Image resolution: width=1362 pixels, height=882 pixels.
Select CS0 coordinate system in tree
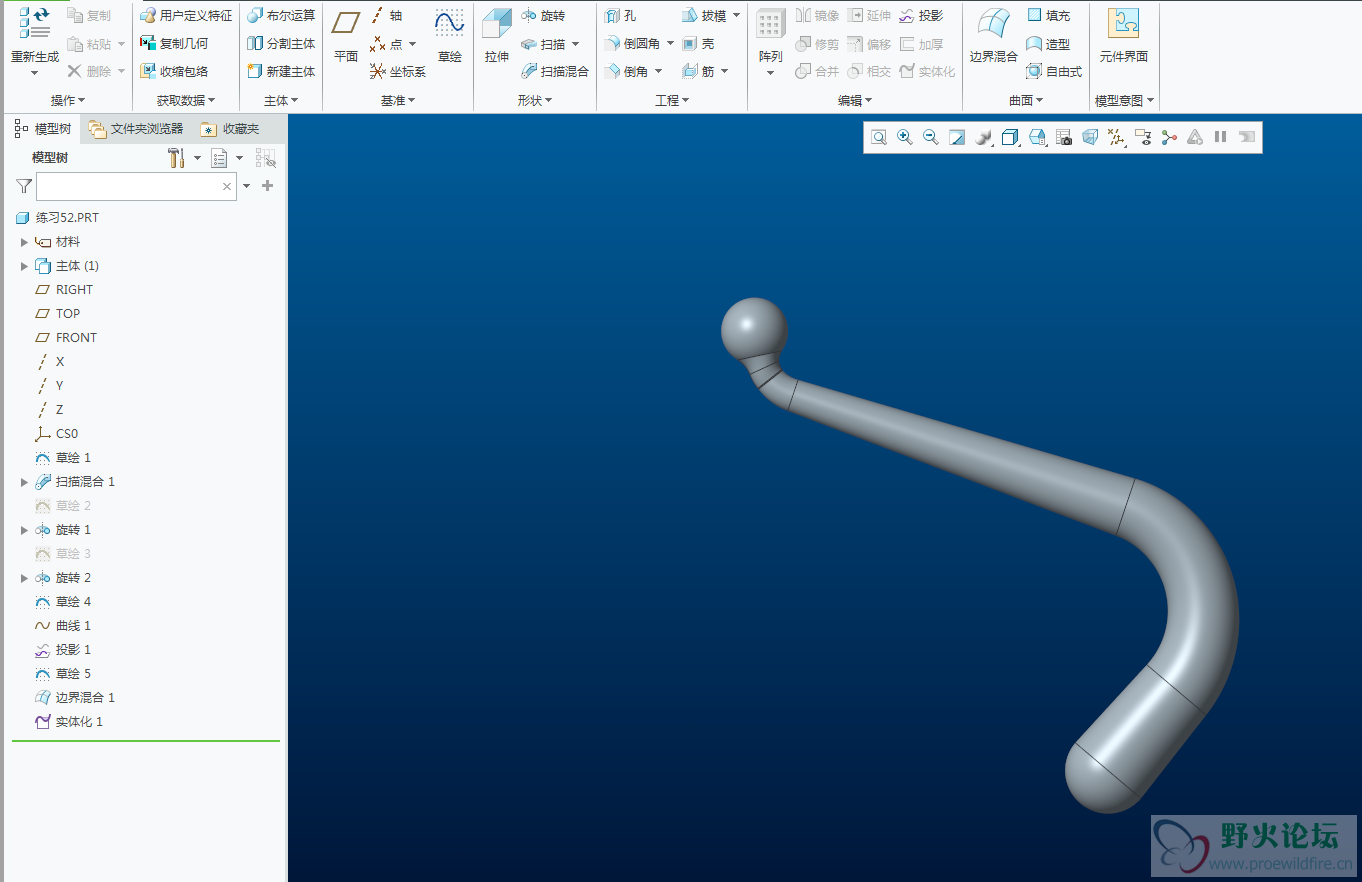point(56,434)
